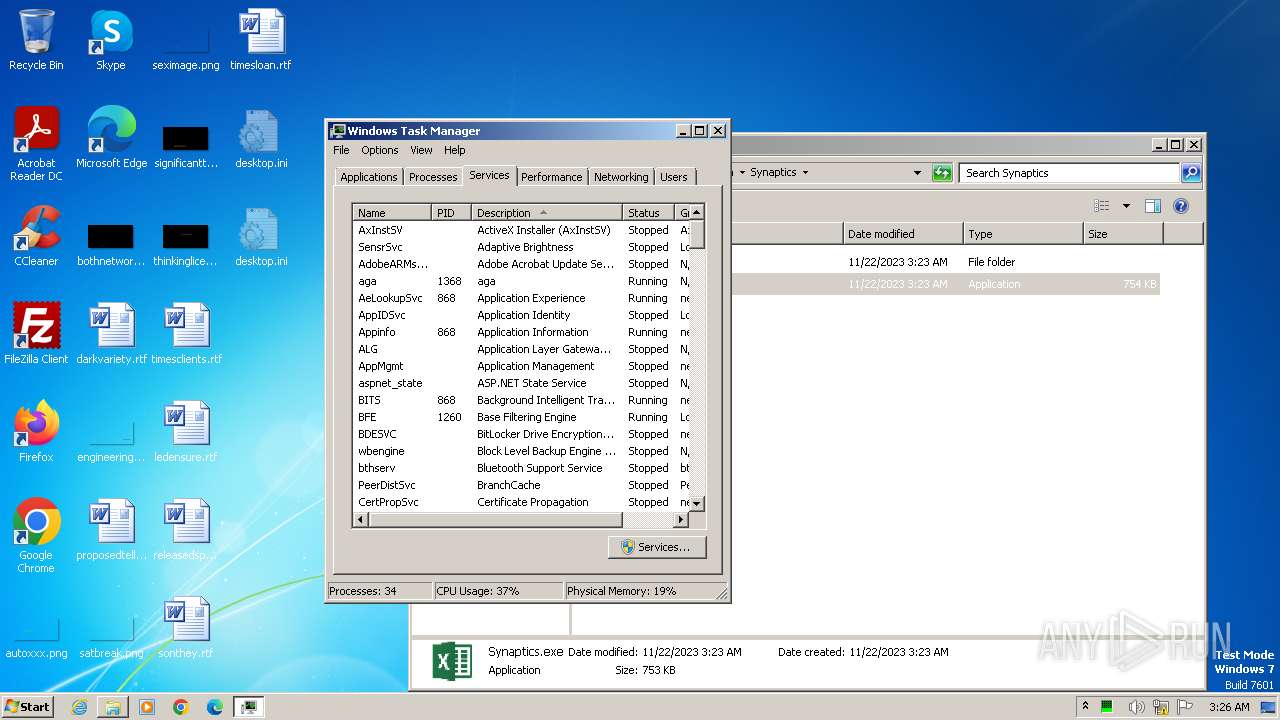Open Internet Explorer from taskbar

[x=79, y=707]
